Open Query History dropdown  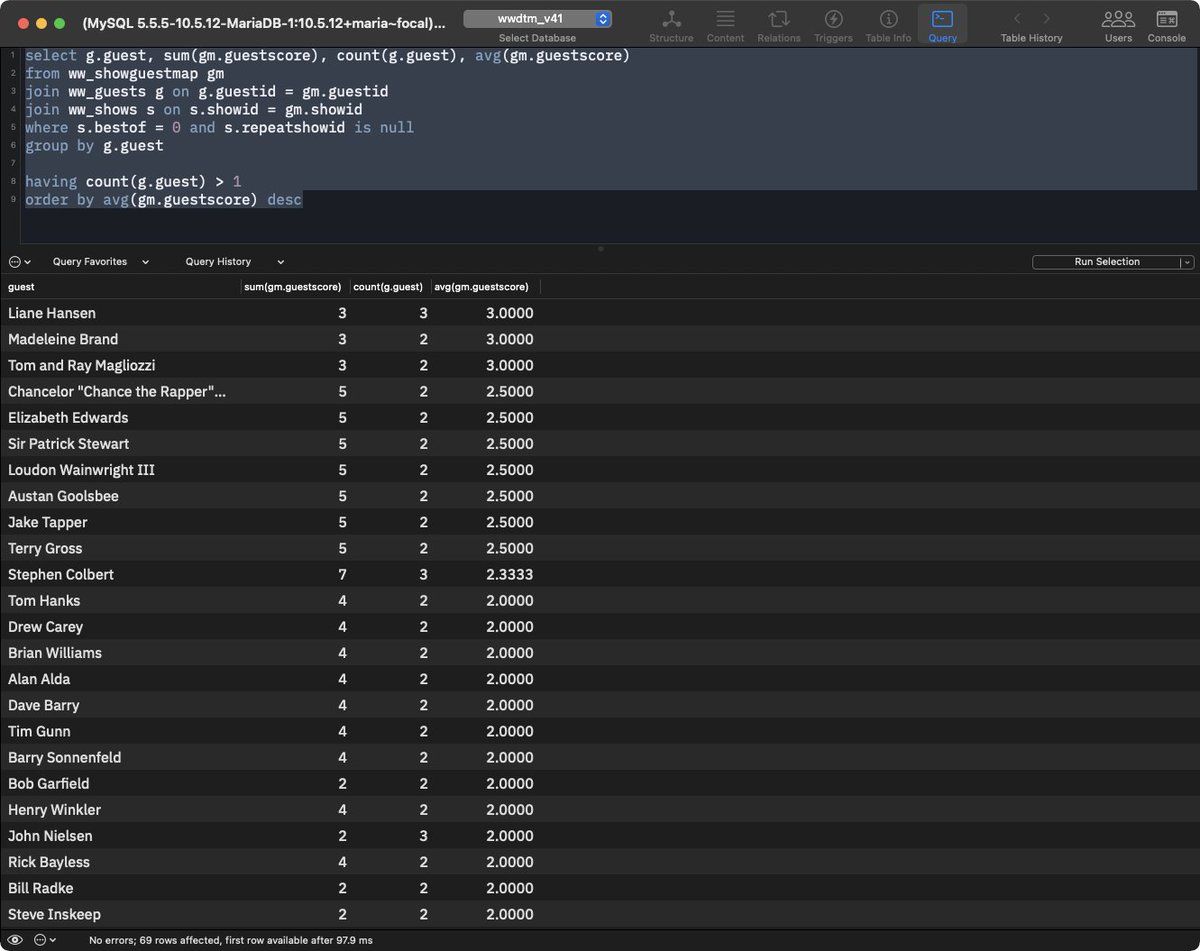[235, 262]
